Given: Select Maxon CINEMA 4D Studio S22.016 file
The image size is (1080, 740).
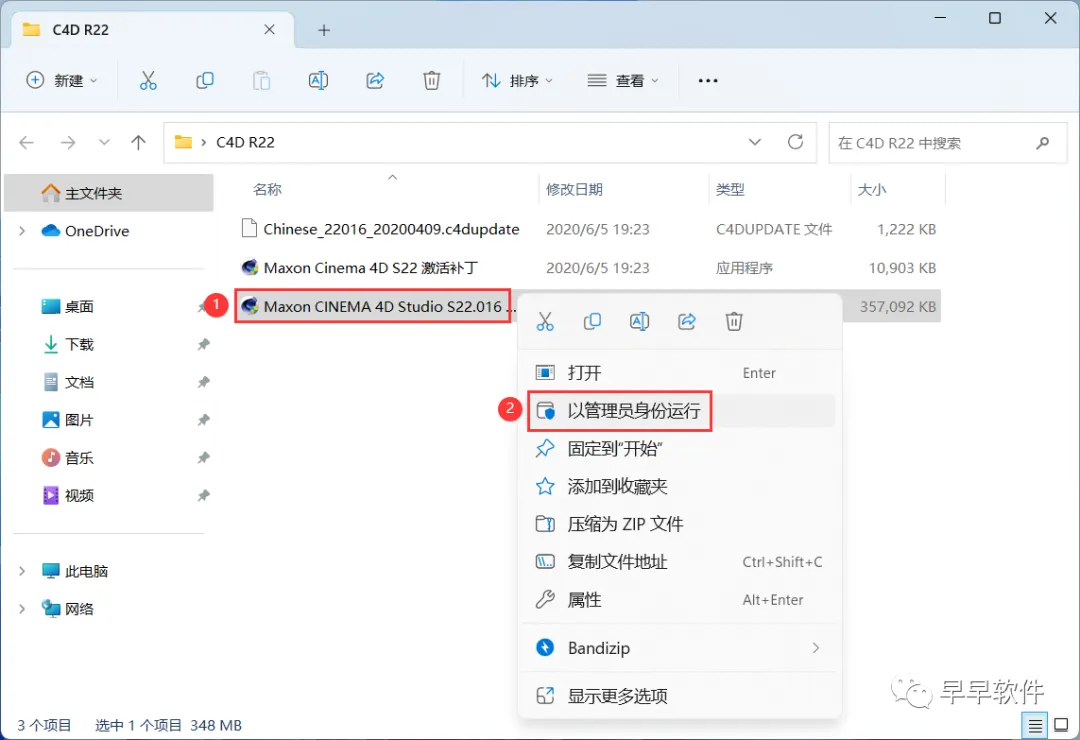Looking at the screenshot, I should click(373, 307).
